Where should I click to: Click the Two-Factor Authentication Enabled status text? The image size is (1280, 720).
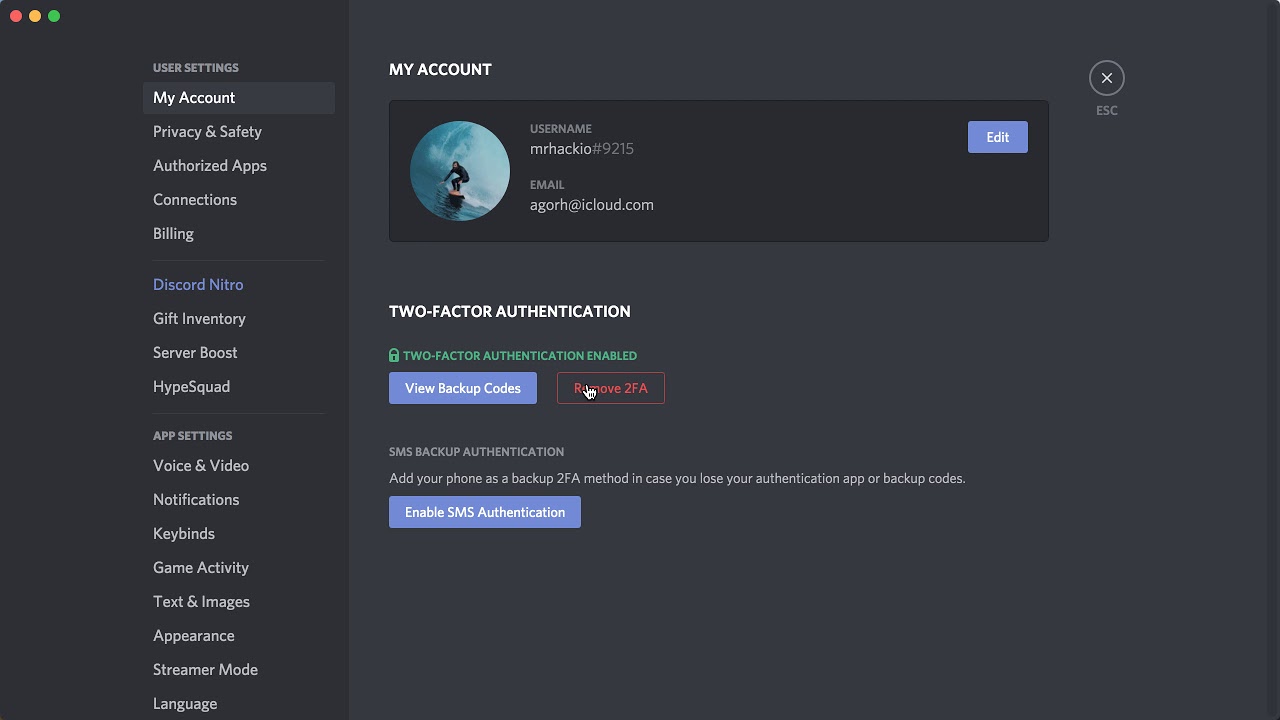coord(520,356)
